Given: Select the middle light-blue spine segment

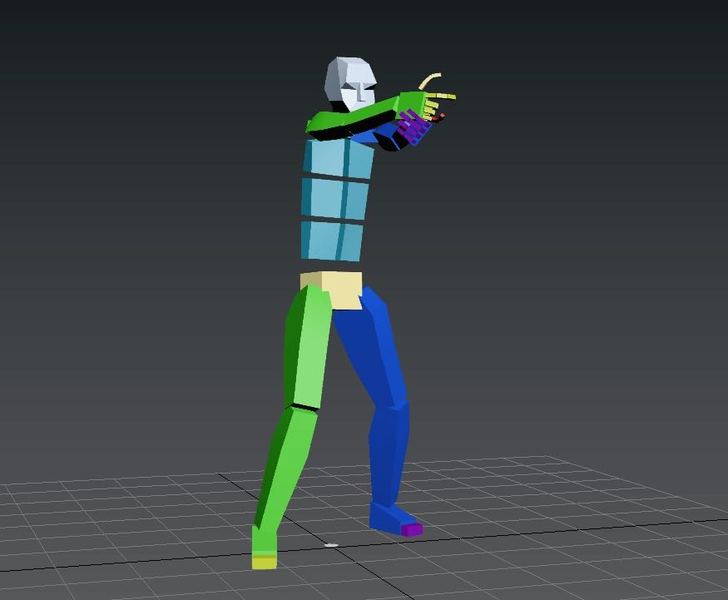Looking at the screenshot, I should (x=335, y=199).
